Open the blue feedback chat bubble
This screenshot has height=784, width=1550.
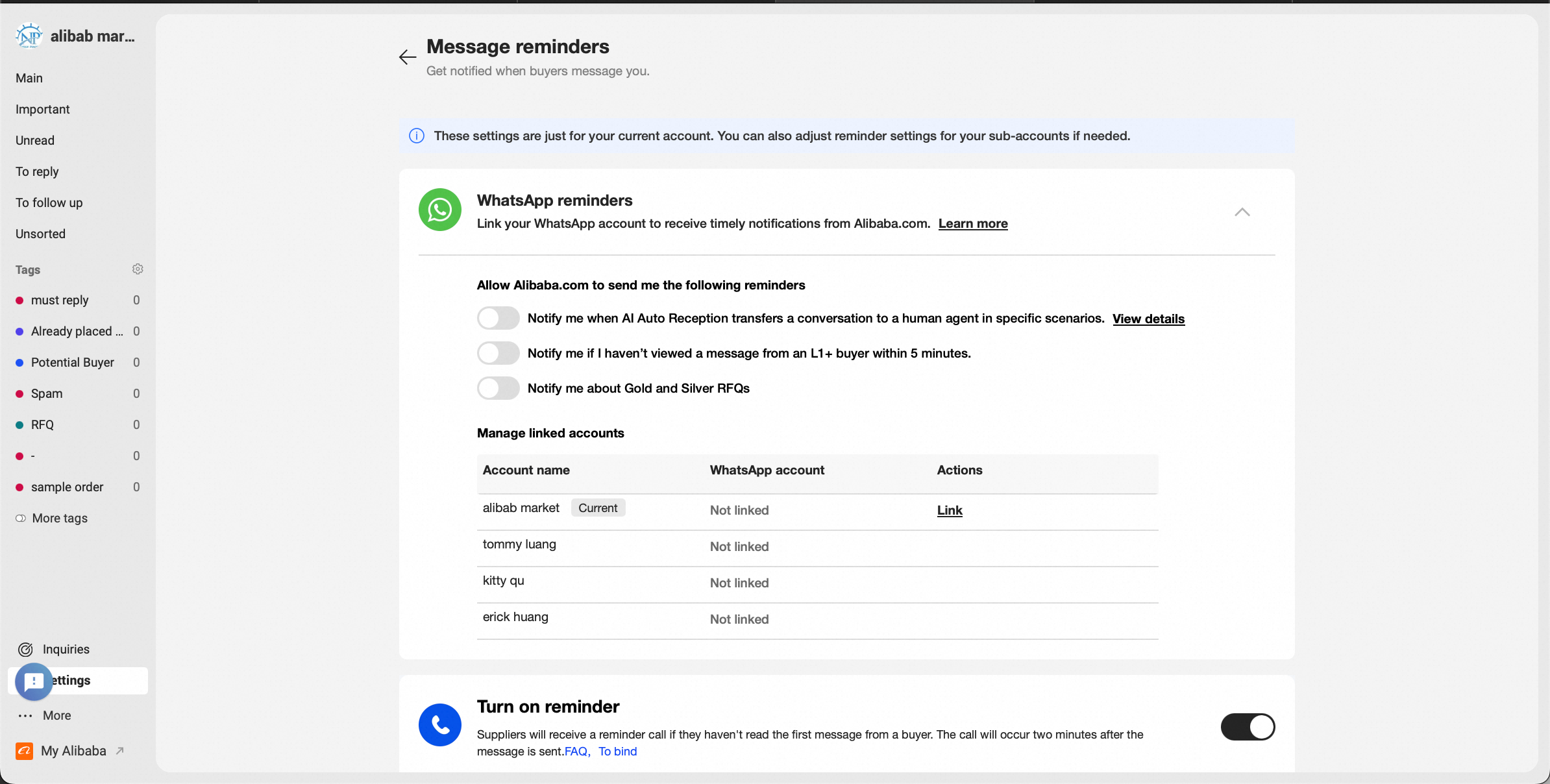pyautogui.click(x=34, y=681)
